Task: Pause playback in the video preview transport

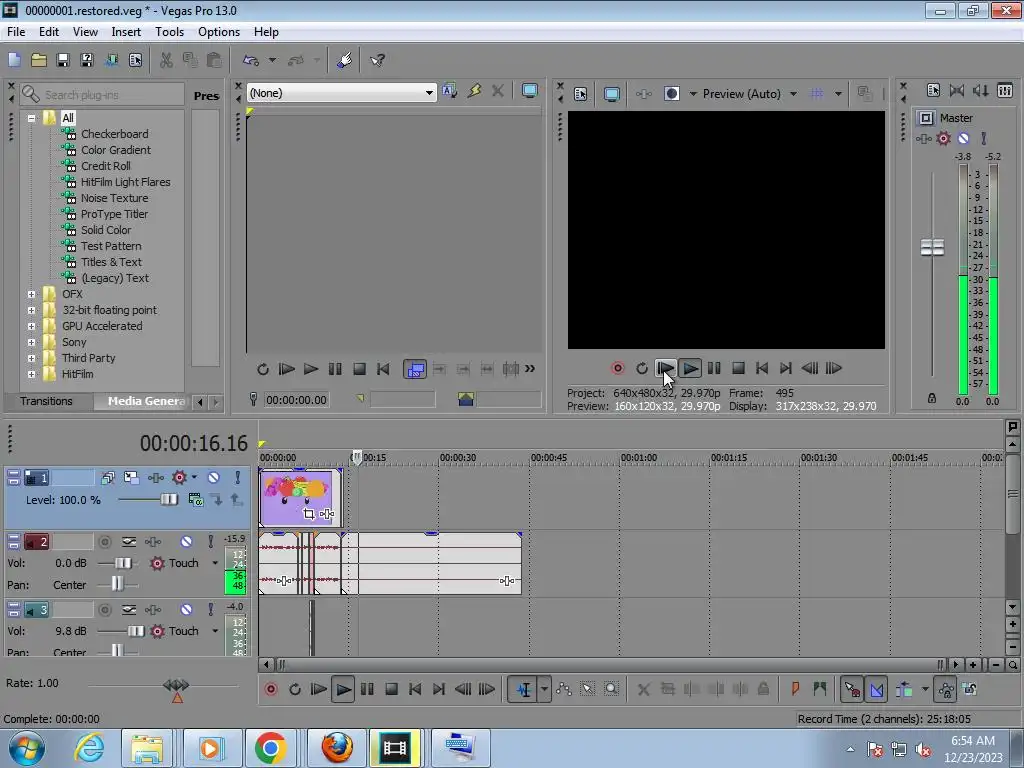Action: point(714,368)
